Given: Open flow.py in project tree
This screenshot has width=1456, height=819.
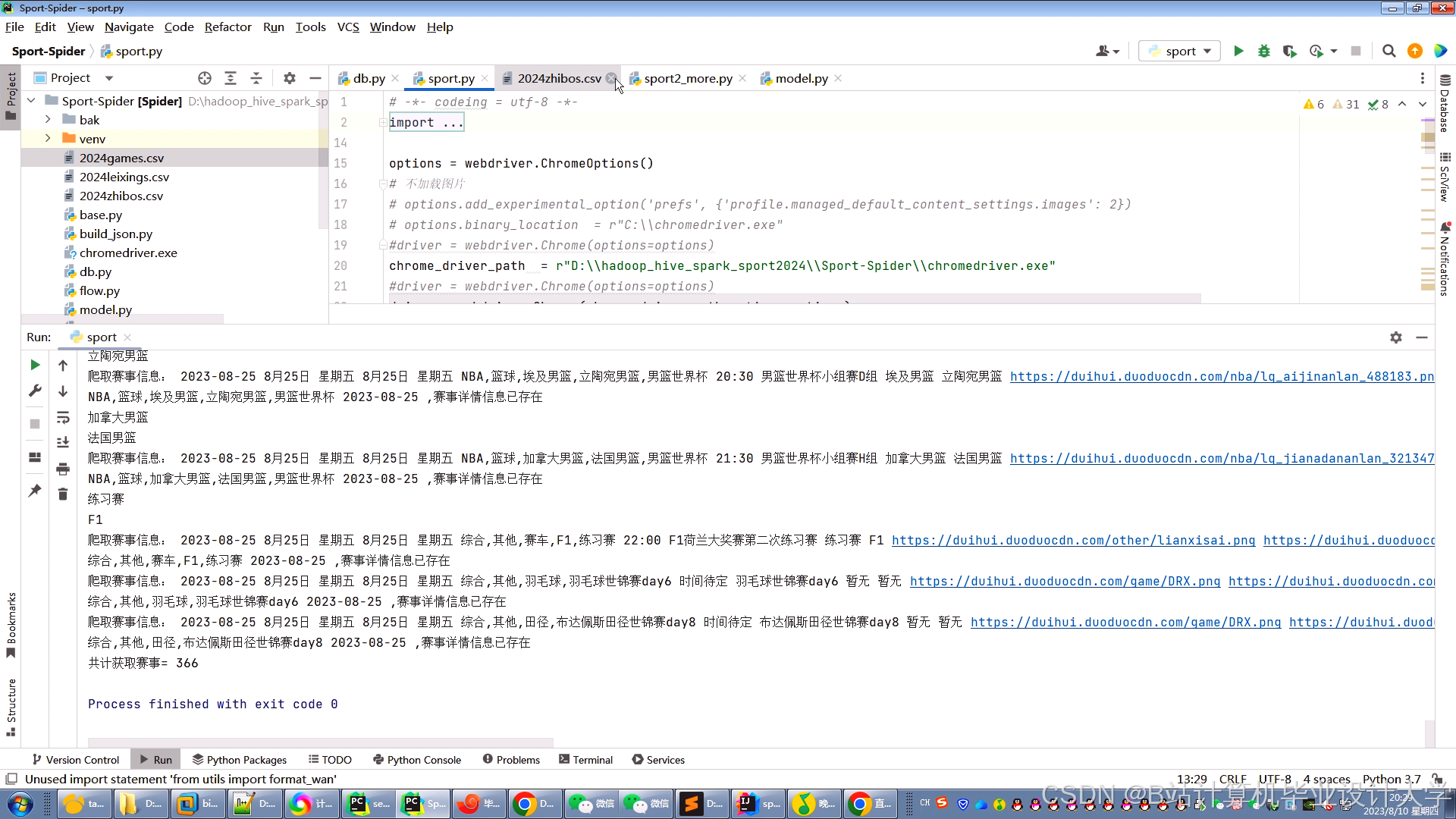Looking at the screenshot, I should pyautogui.click(x=99, y=290).
